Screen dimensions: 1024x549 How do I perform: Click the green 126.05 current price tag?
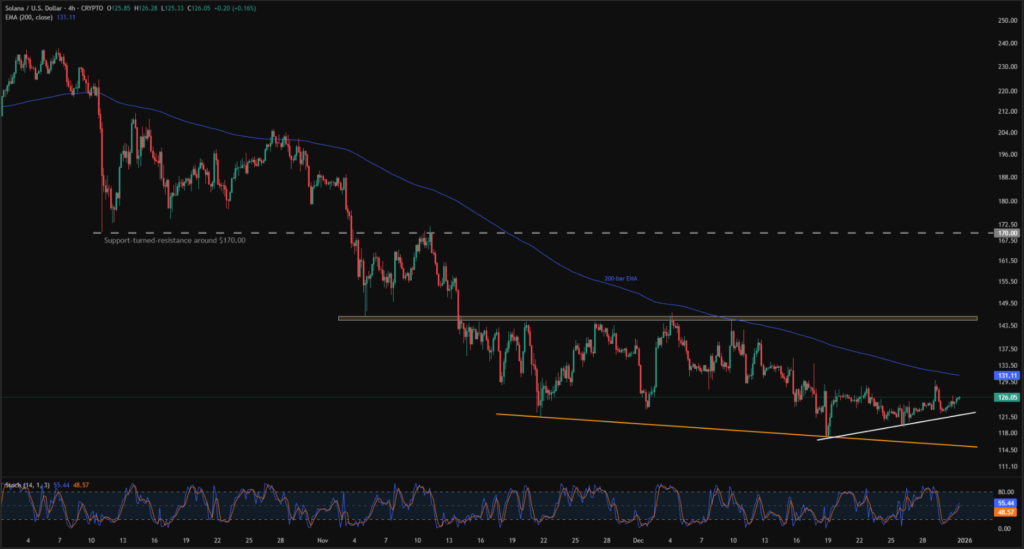point(1006,397)
